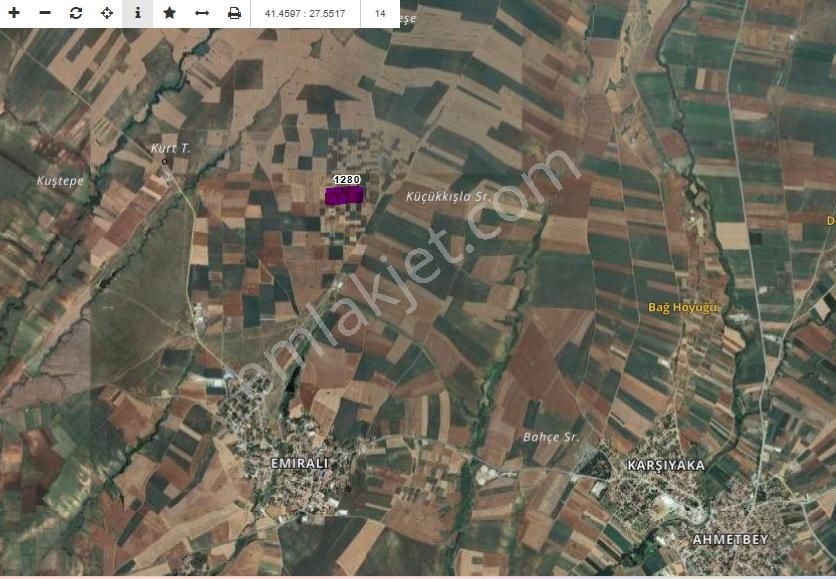Center map with the crosshair icon
The width and height of the screenshot is (836, 579).
pos(107,13)
